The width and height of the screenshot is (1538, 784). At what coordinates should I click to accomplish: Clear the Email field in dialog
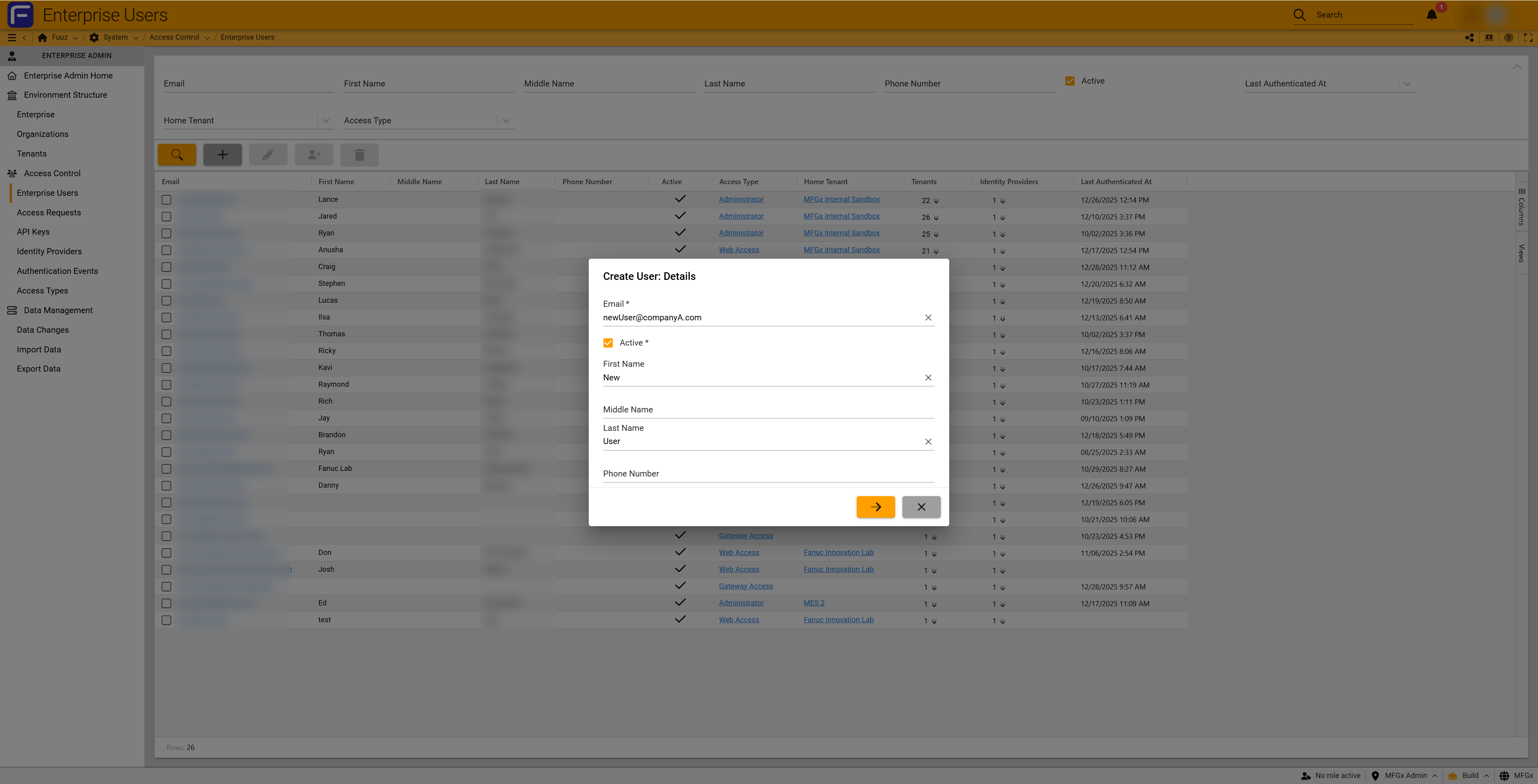click(x=928, y=318)
